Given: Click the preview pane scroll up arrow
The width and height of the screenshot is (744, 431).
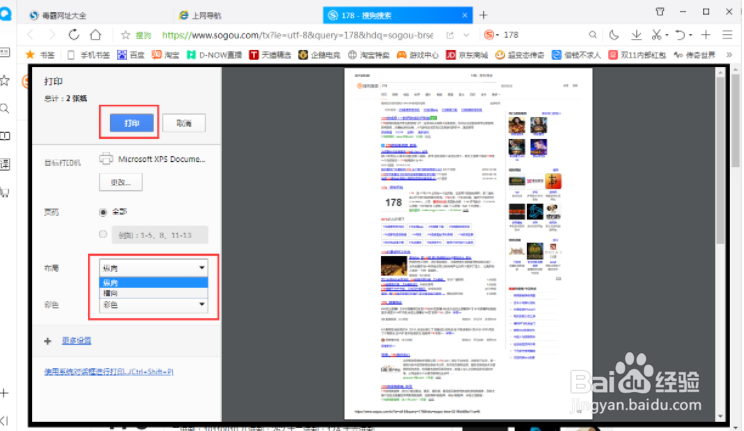Looking at the screenshot, I should (x=720, y=73).
